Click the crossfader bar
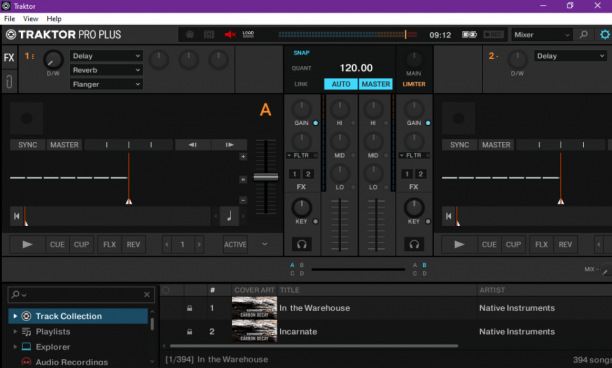Viewport: 612px width, 368px height. pyautogui.click(x=358, y=269)
